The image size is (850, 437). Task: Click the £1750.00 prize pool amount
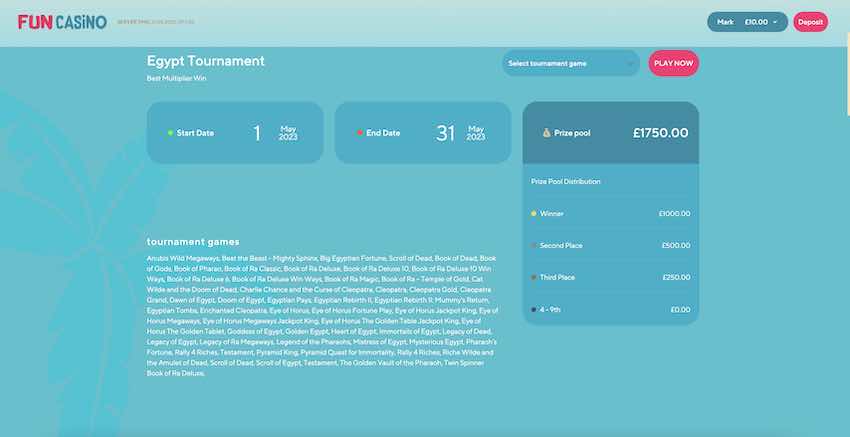click(x=660, y=133)
